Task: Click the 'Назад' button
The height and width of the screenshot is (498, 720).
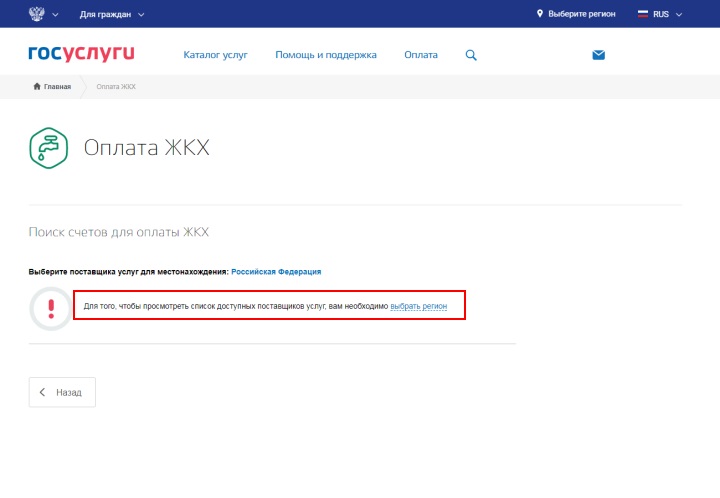Action: 62,392
